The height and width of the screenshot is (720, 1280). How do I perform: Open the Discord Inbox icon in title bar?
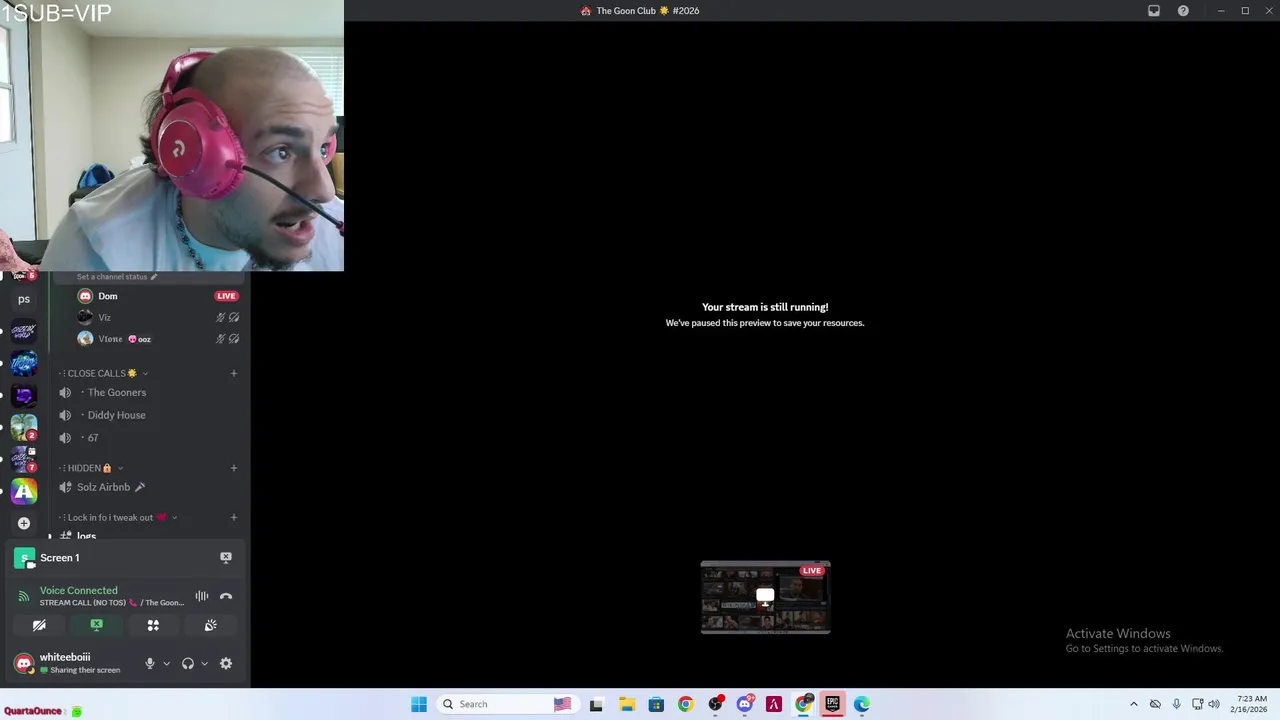[1154, 11]
